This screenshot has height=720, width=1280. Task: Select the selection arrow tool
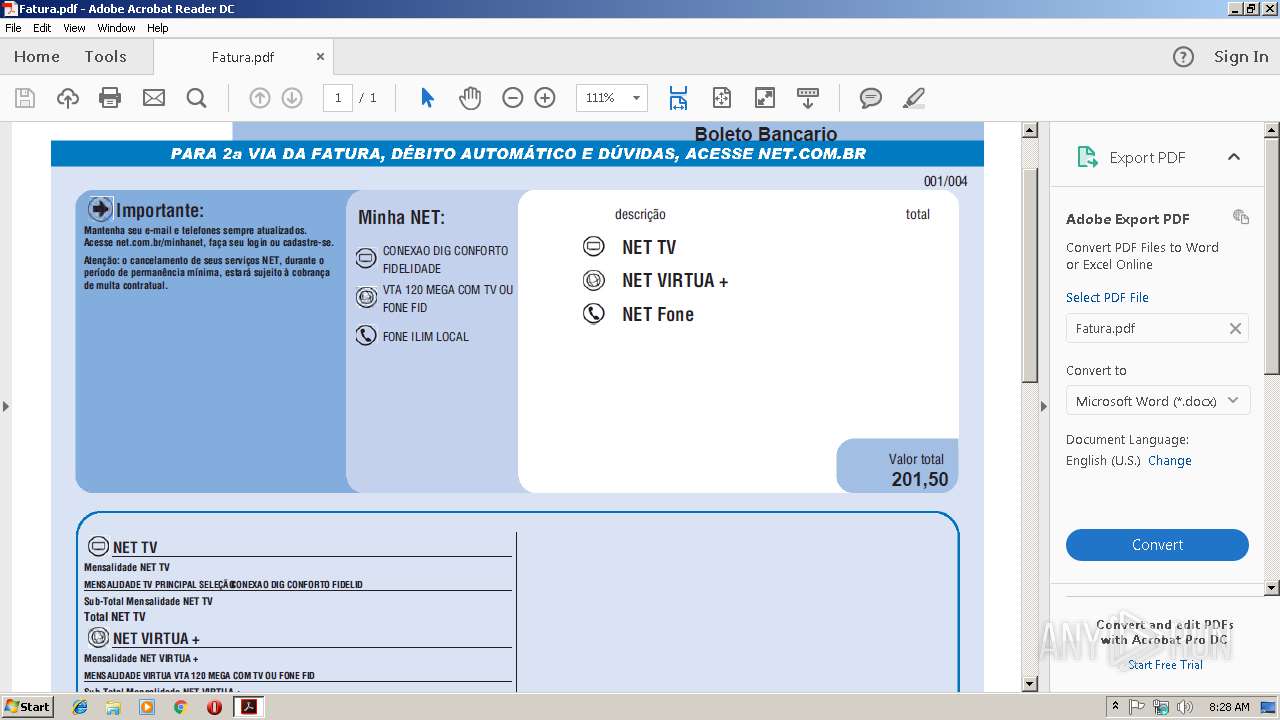tap(427, 98)
